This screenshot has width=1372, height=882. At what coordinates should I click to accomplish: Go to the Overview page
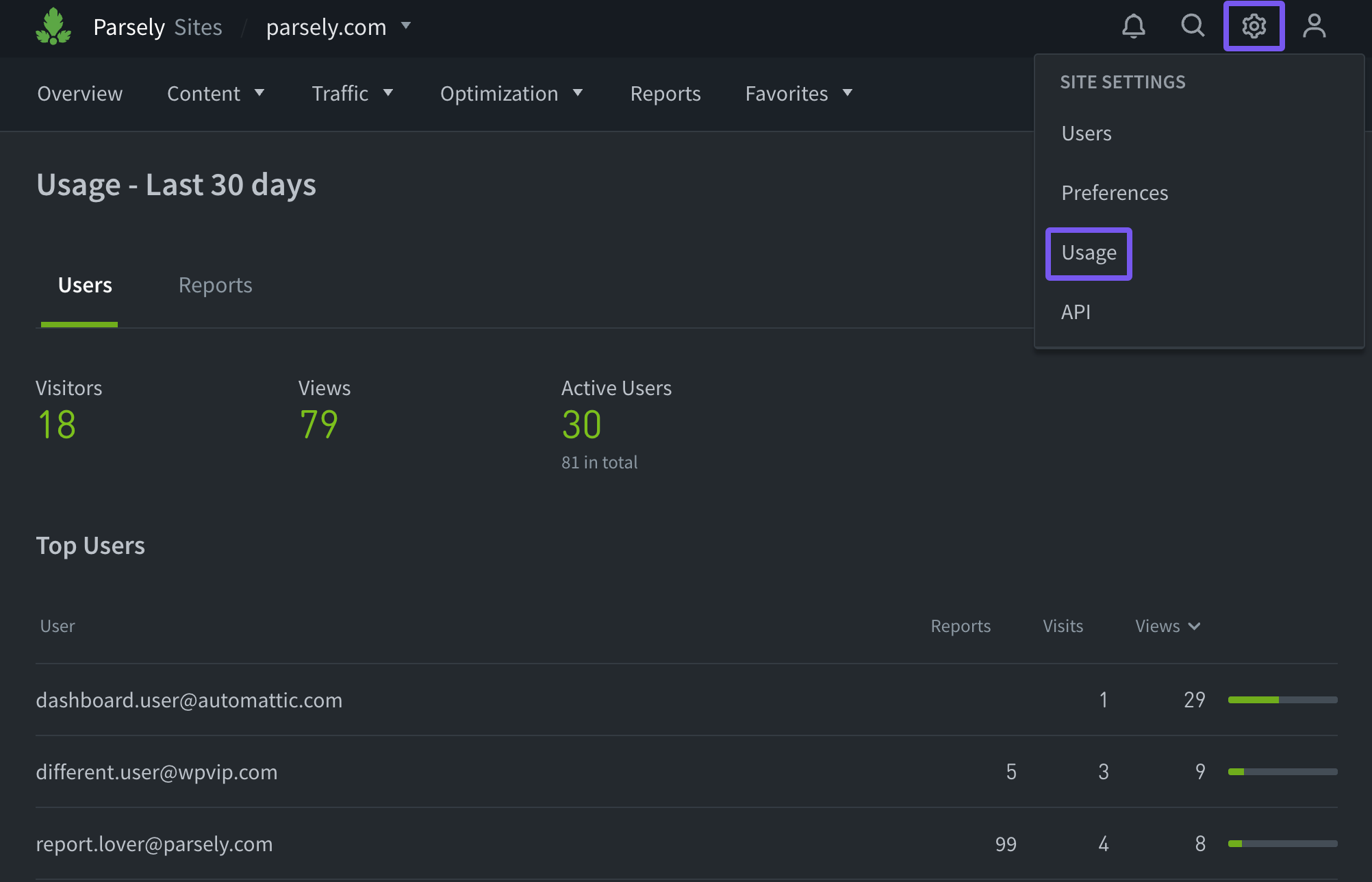coord(80,93)
